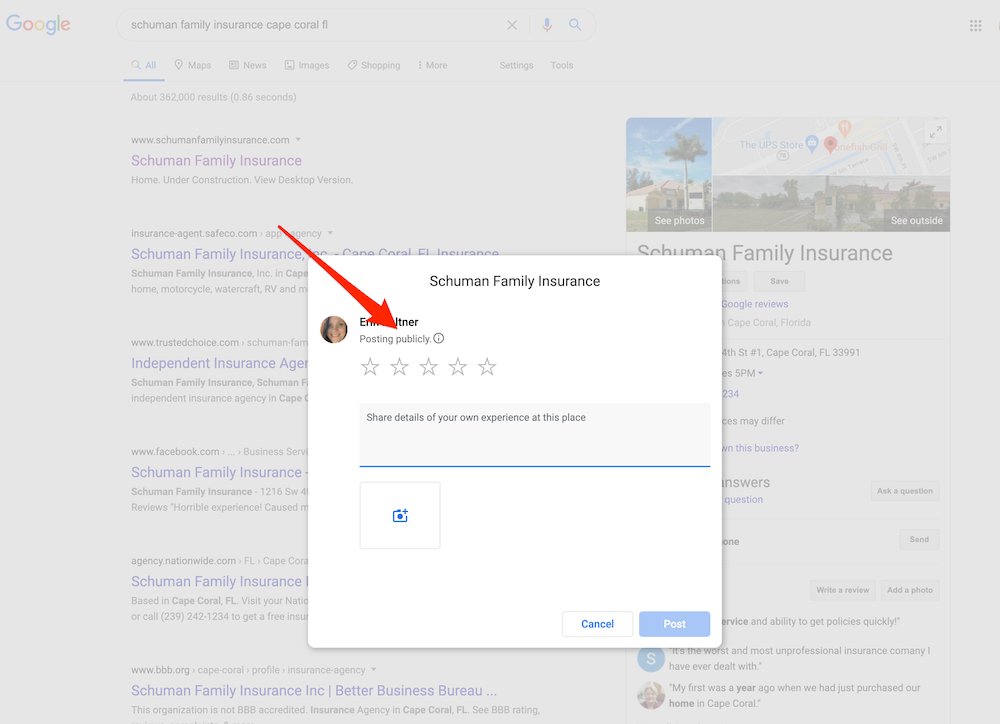Open the agency.nationwide.com result title
Image resolution: width=1000 pixels, height=724 pixels.
(219, 582)
